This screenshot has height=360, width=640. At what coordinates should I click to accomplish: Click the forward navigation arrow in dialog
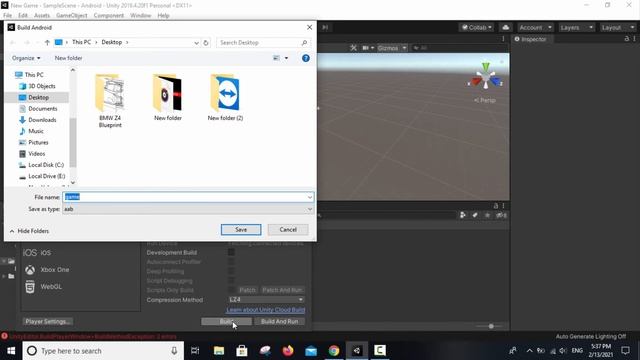[x=27, y=42]
